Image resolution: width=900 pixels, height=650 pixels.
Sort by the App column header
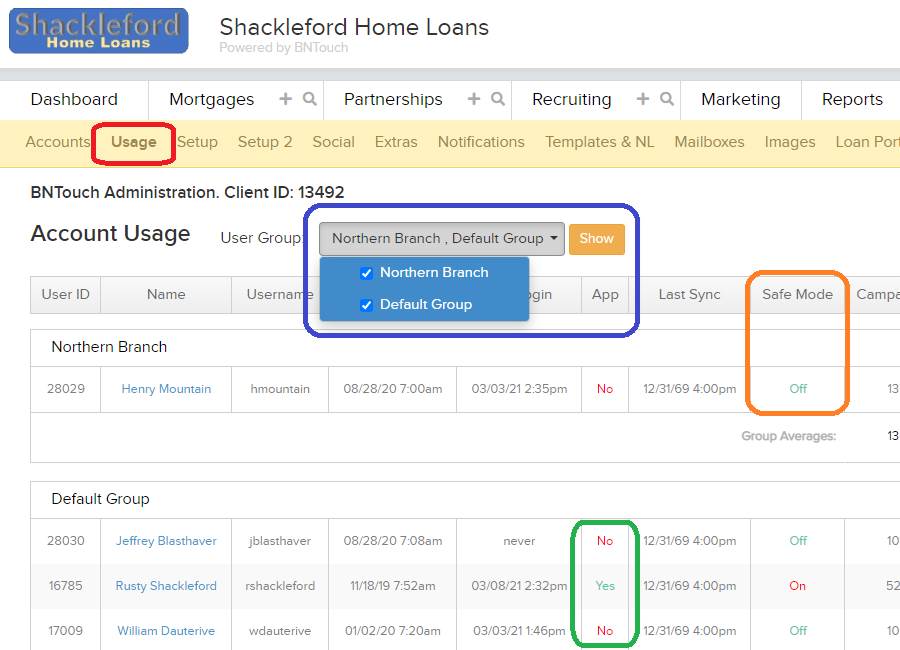click(605, 295)
